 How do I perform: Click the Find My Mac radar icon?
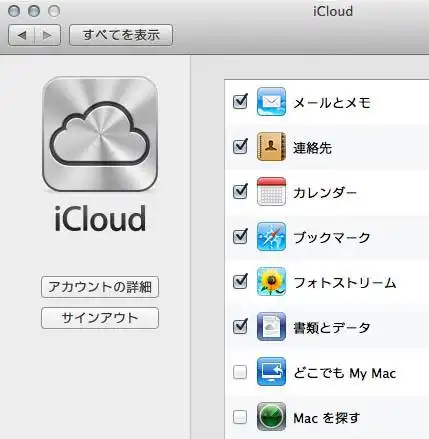271,417
